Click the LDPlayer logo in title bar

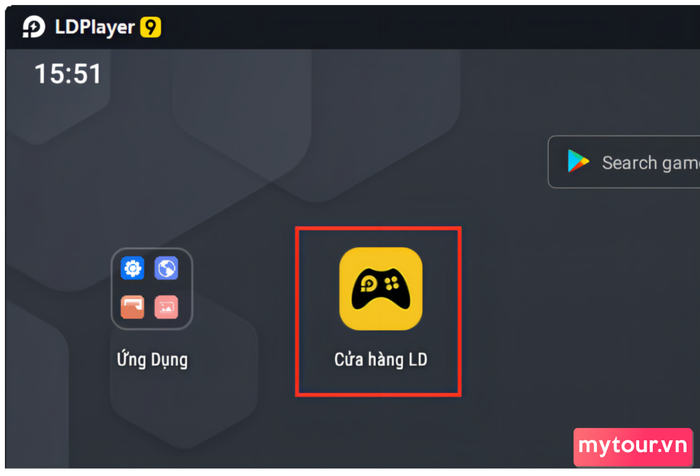[34, 27]
